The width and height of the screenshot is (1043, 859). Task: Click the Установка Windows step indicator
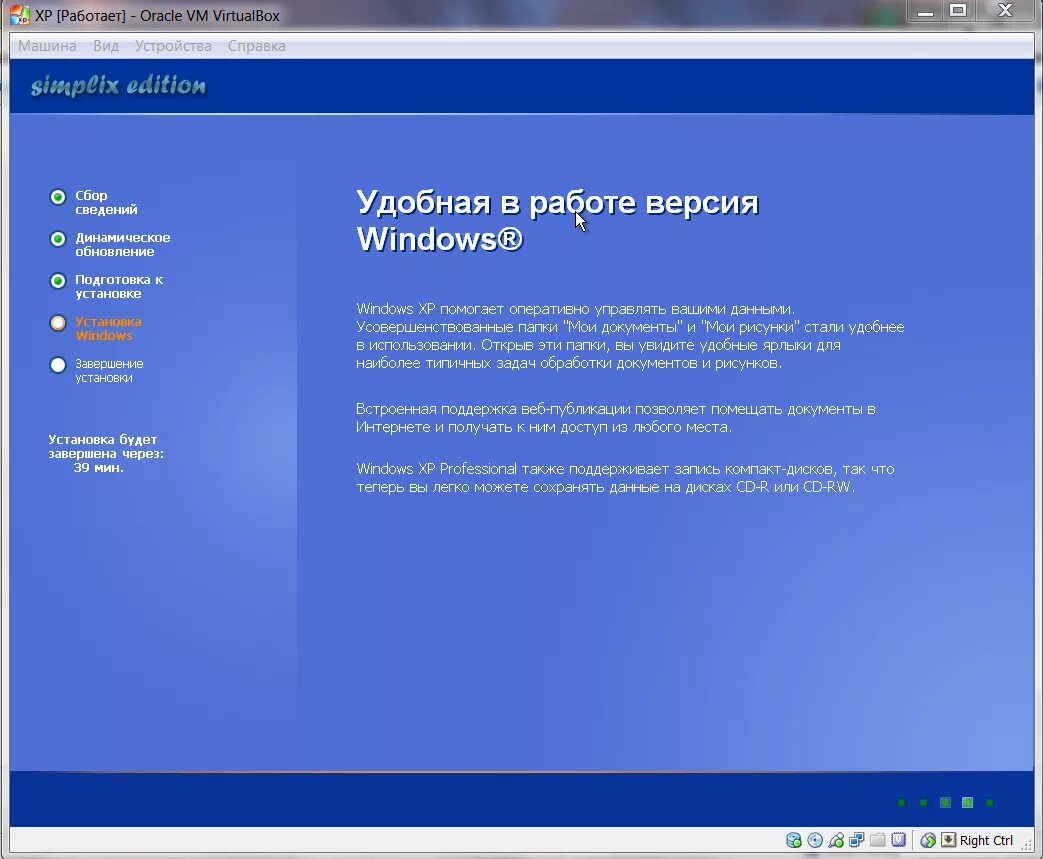58,323
